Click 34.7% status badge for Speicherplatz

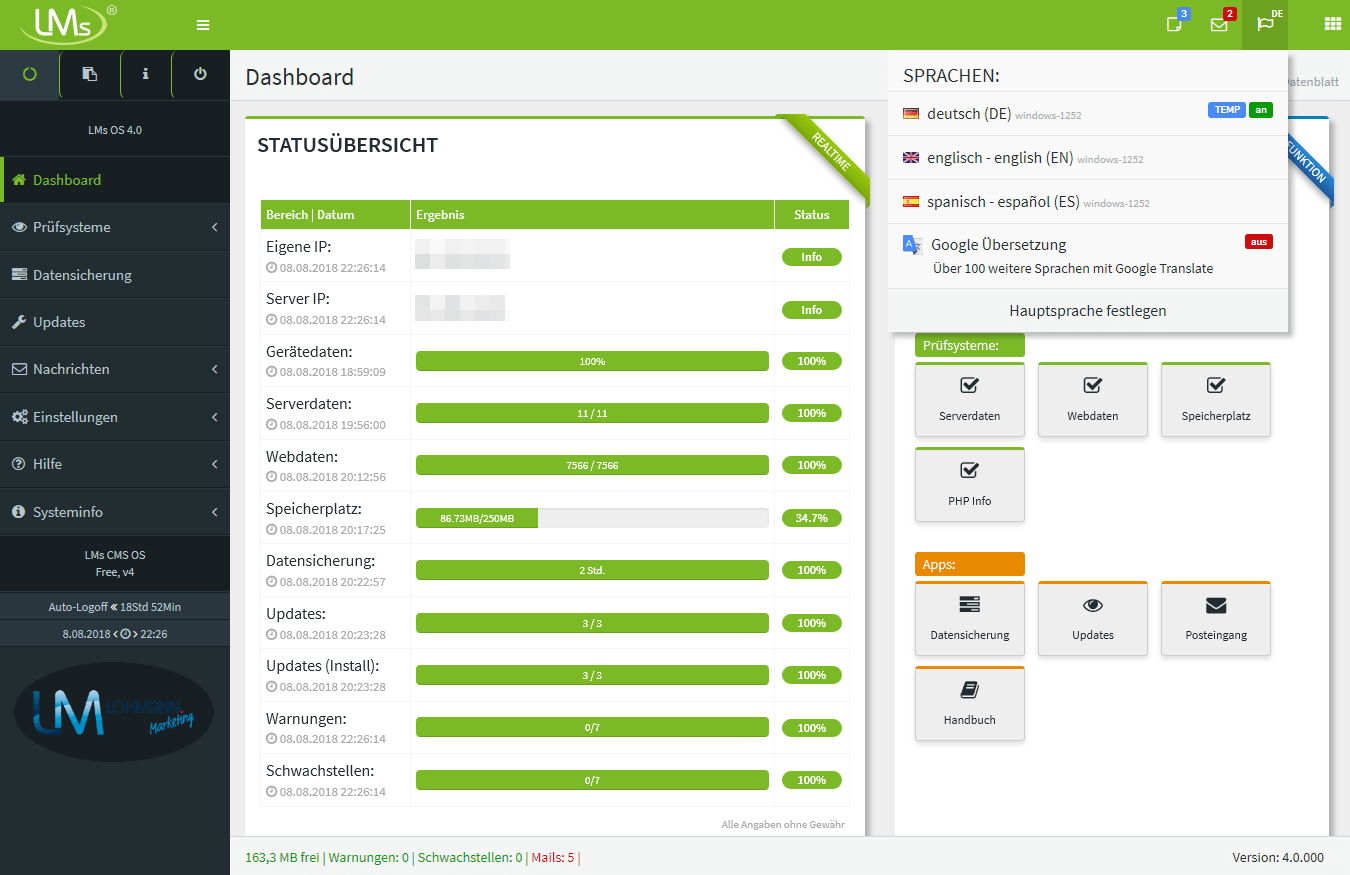(x=812, y=518)
